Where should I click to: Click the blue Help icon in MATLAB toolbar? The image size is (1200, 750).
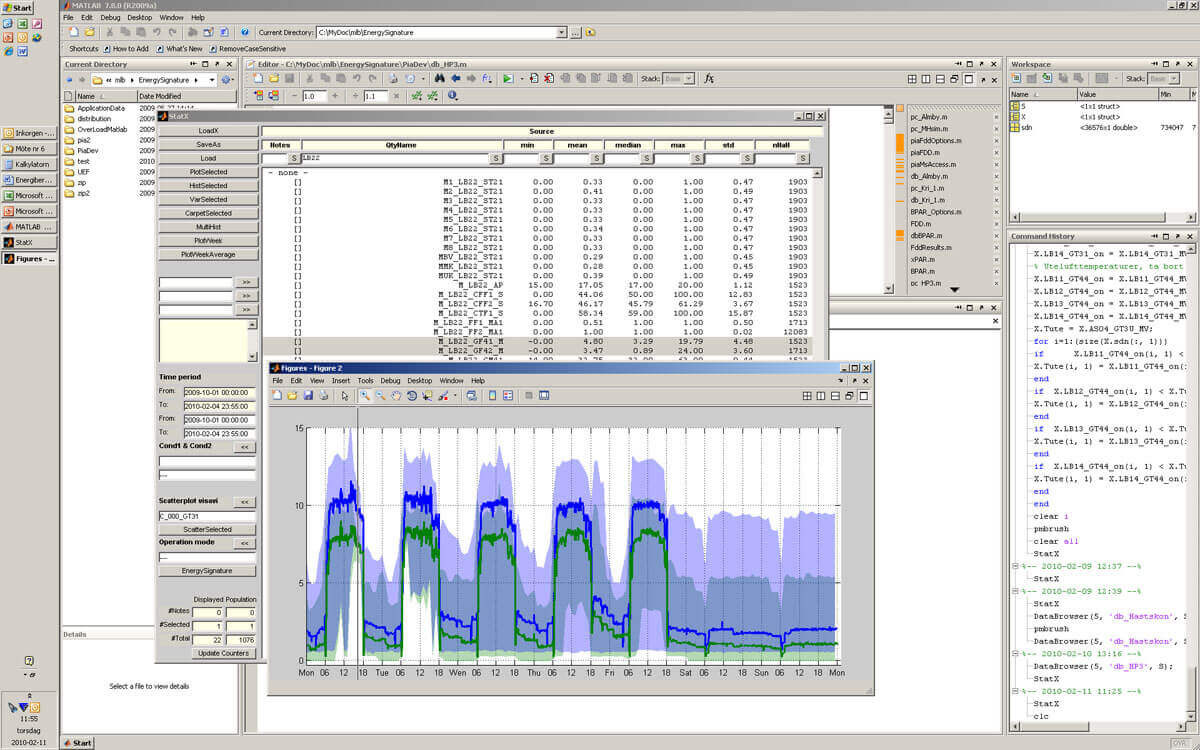244,32
